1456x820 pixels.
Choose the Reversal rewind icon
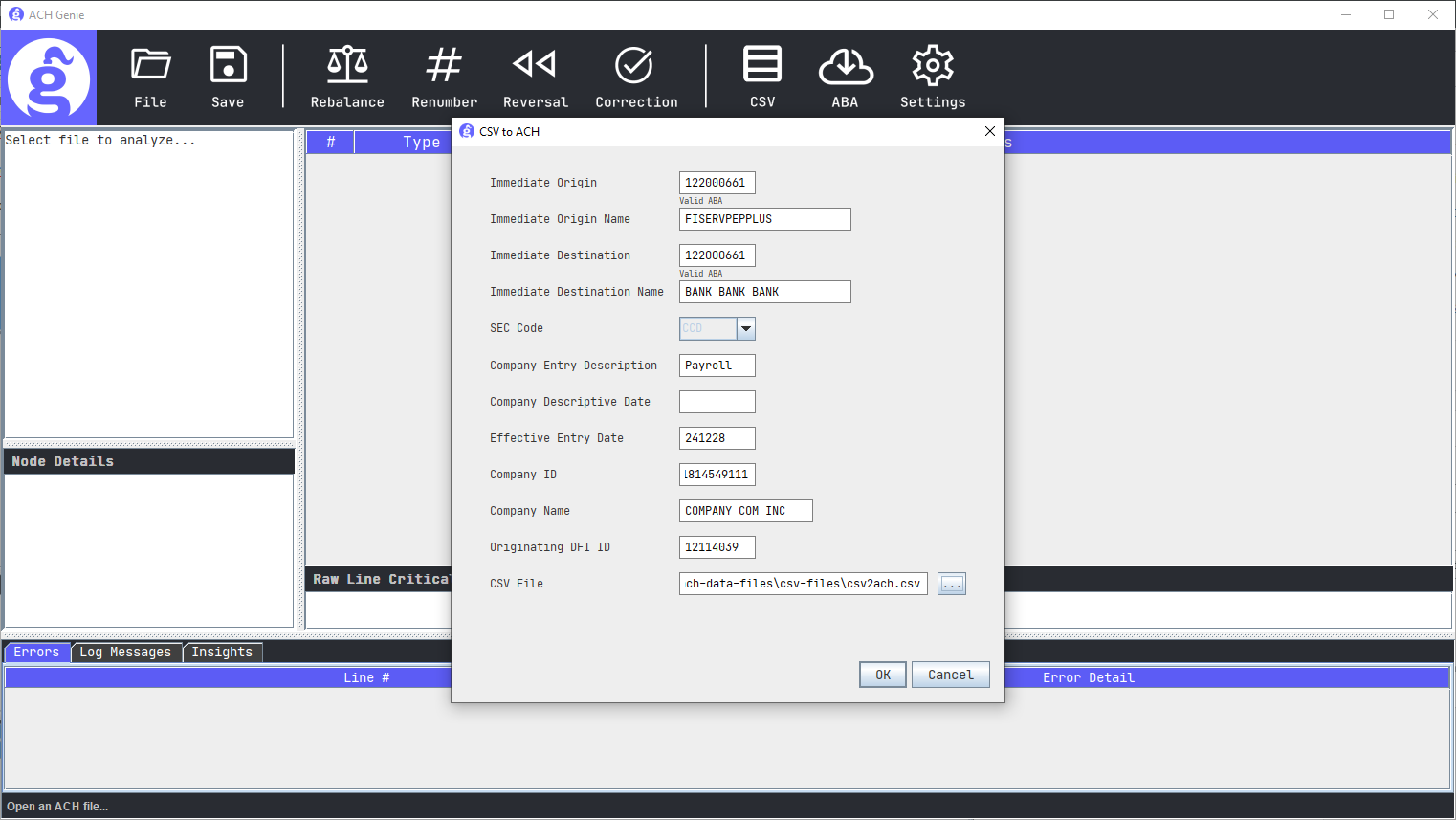coord(535,64)
